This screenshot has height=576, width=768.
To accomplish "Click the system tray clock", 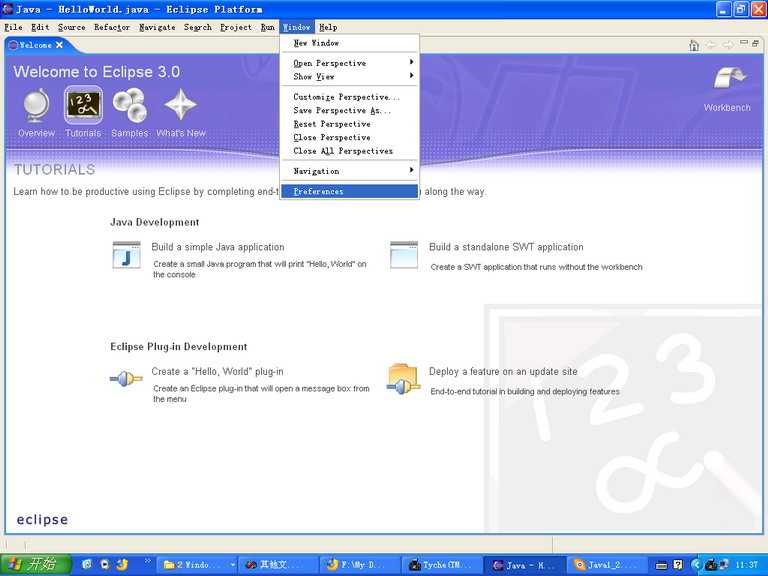I will click(746, 565).
